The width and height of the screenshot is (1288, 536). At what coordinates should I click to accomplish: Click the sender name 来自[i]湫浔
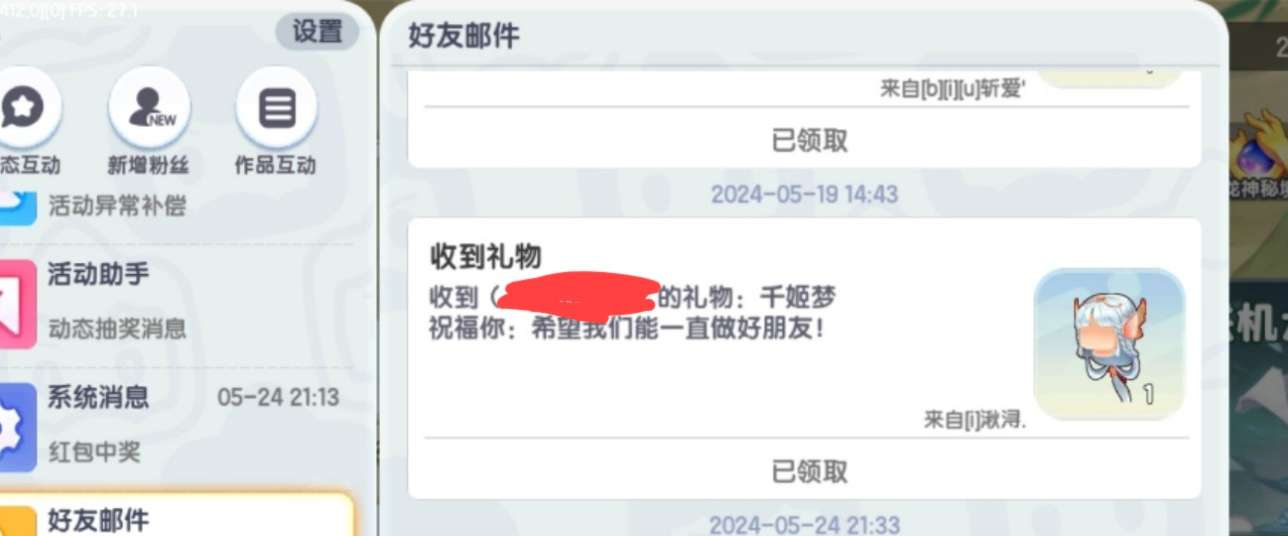(x=975, y=421)
